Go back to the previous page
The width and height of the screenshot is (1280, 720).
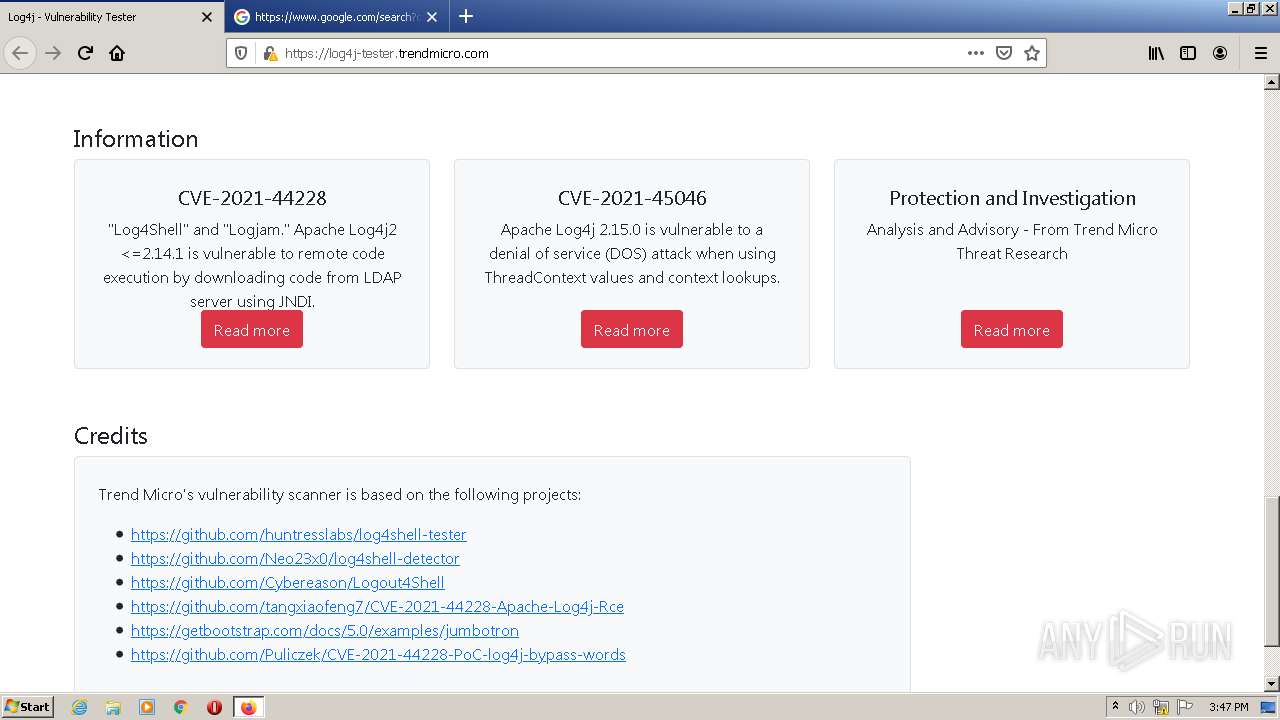coord(20,53)
